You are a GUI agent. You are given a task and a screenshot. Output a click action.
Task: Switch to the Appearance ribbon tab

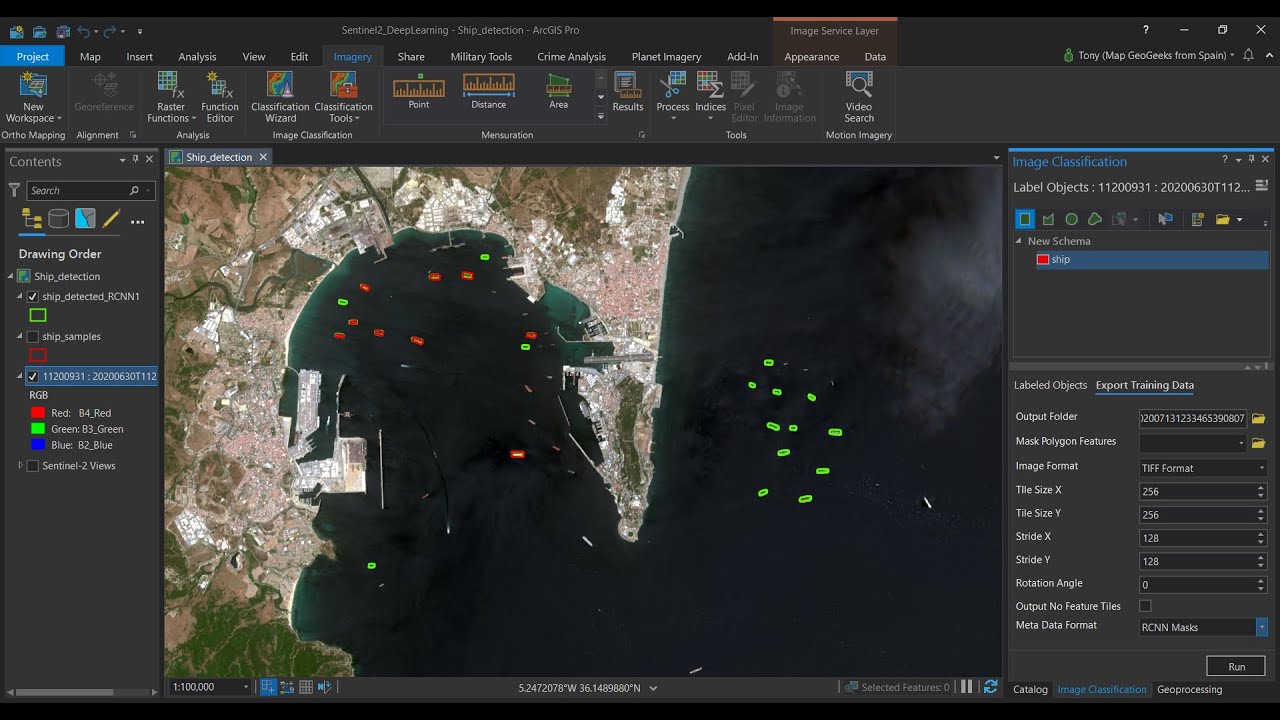812,57
